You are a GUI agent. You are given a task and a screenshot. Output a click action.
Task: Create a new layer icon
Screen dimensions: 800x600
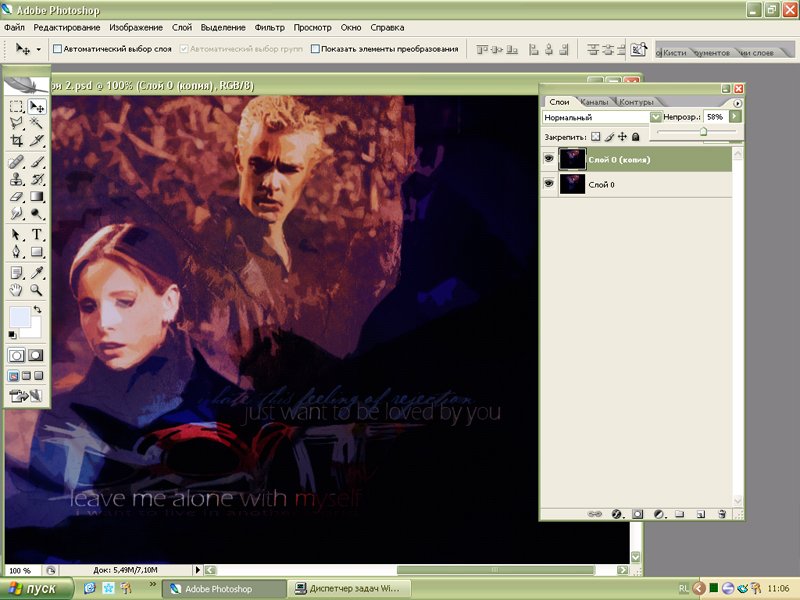tap(700, 514)
